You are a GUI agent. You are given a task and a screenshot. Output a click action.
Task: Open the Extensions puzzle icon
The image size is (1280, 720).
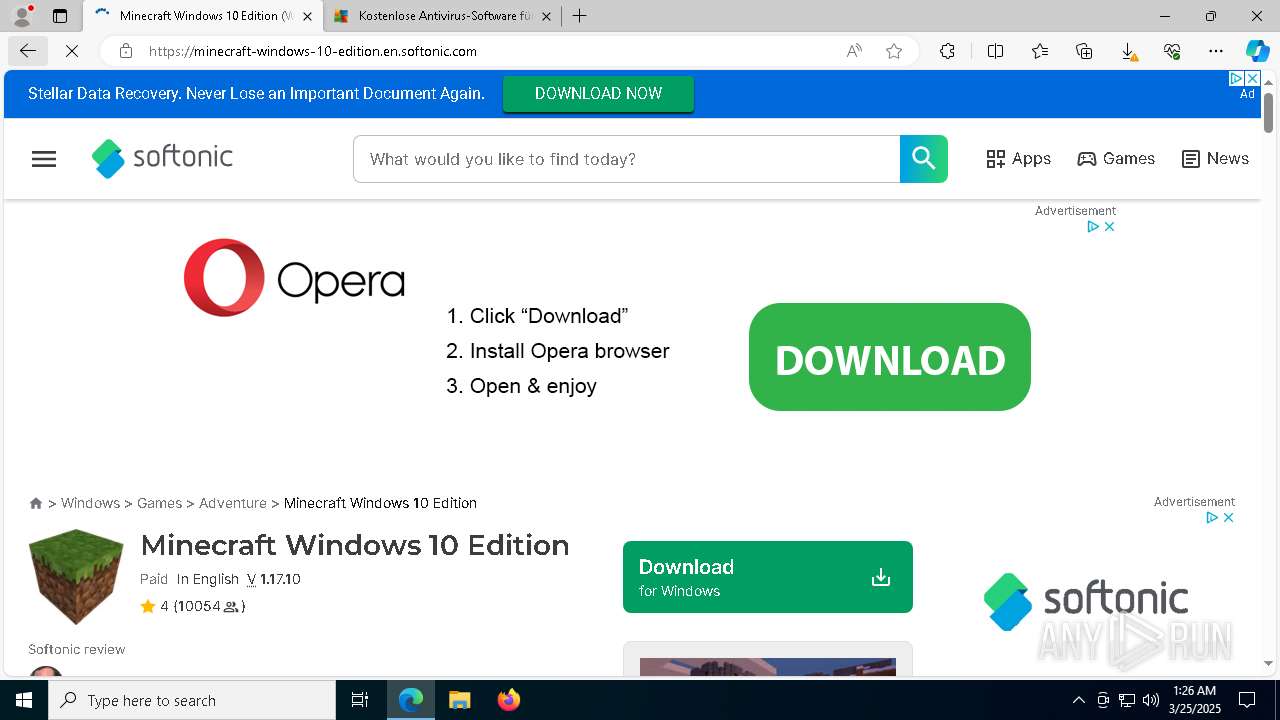947,51
